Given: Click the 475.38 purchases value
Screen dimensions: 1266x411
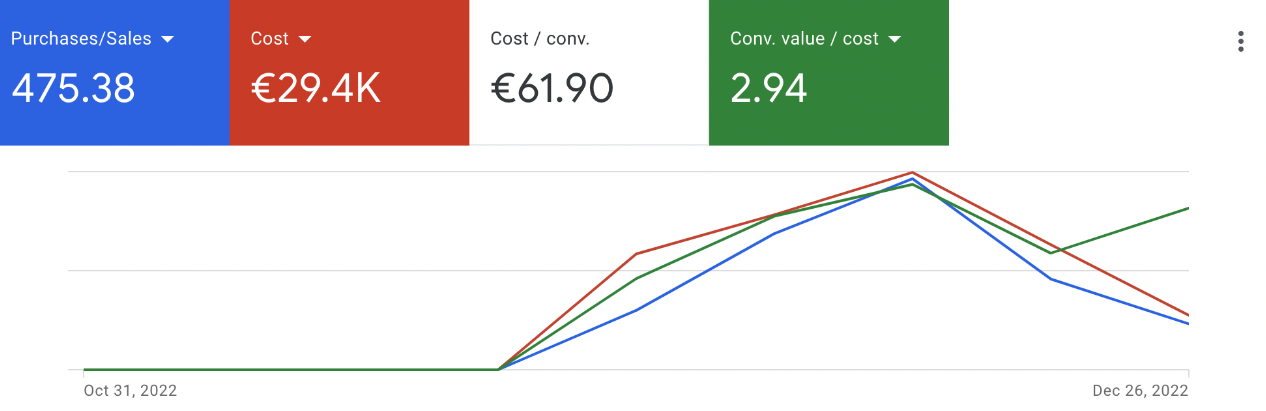Looking at the screenshot, I should pyautogui.click(x=73, y=89).
